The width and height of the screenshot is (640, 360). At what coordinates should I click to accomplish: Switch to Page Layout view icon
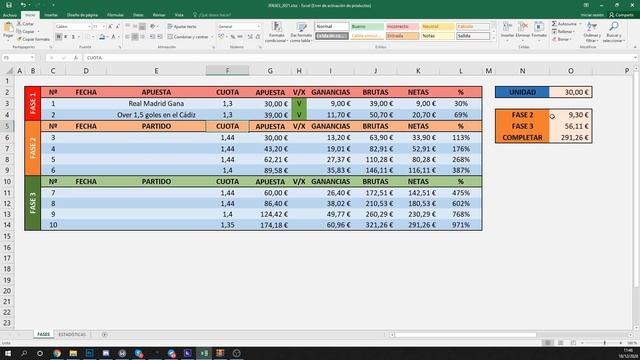[561, 343]
